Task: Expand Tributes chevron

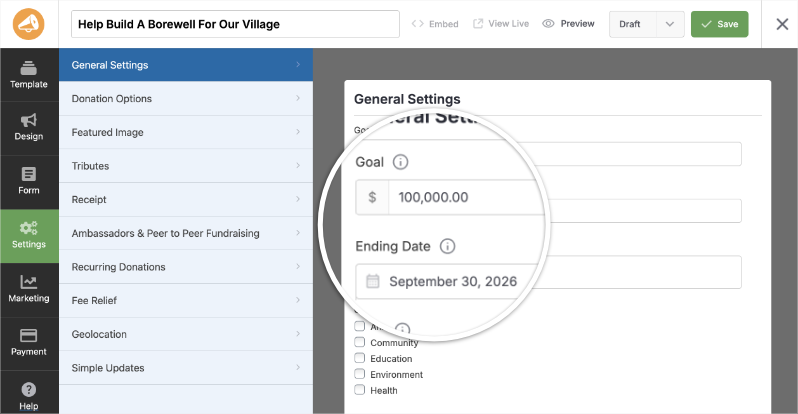Action: coord(298,165)
